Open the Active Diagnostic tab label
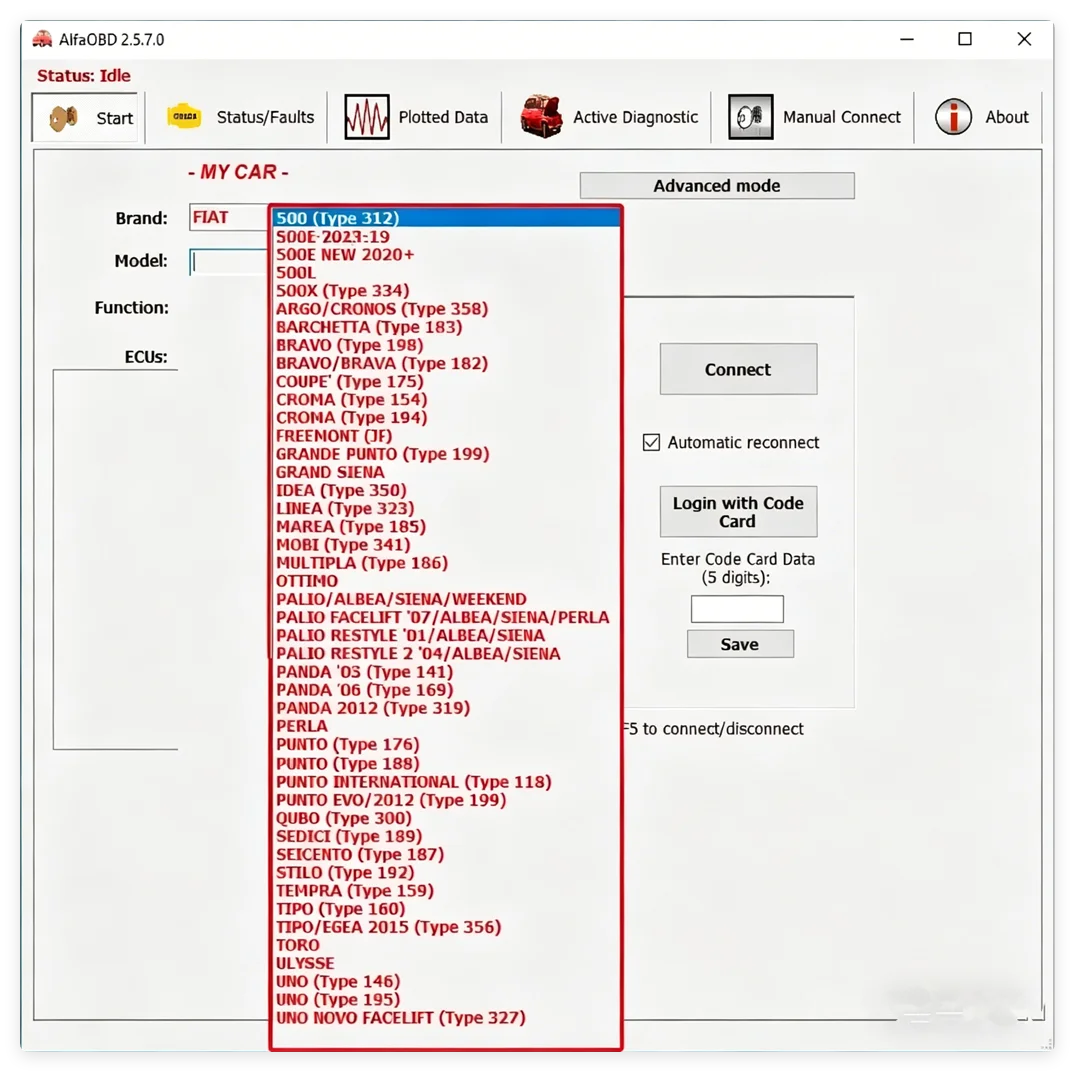Screen dimensions: 1075x1072 pos(636,117)
